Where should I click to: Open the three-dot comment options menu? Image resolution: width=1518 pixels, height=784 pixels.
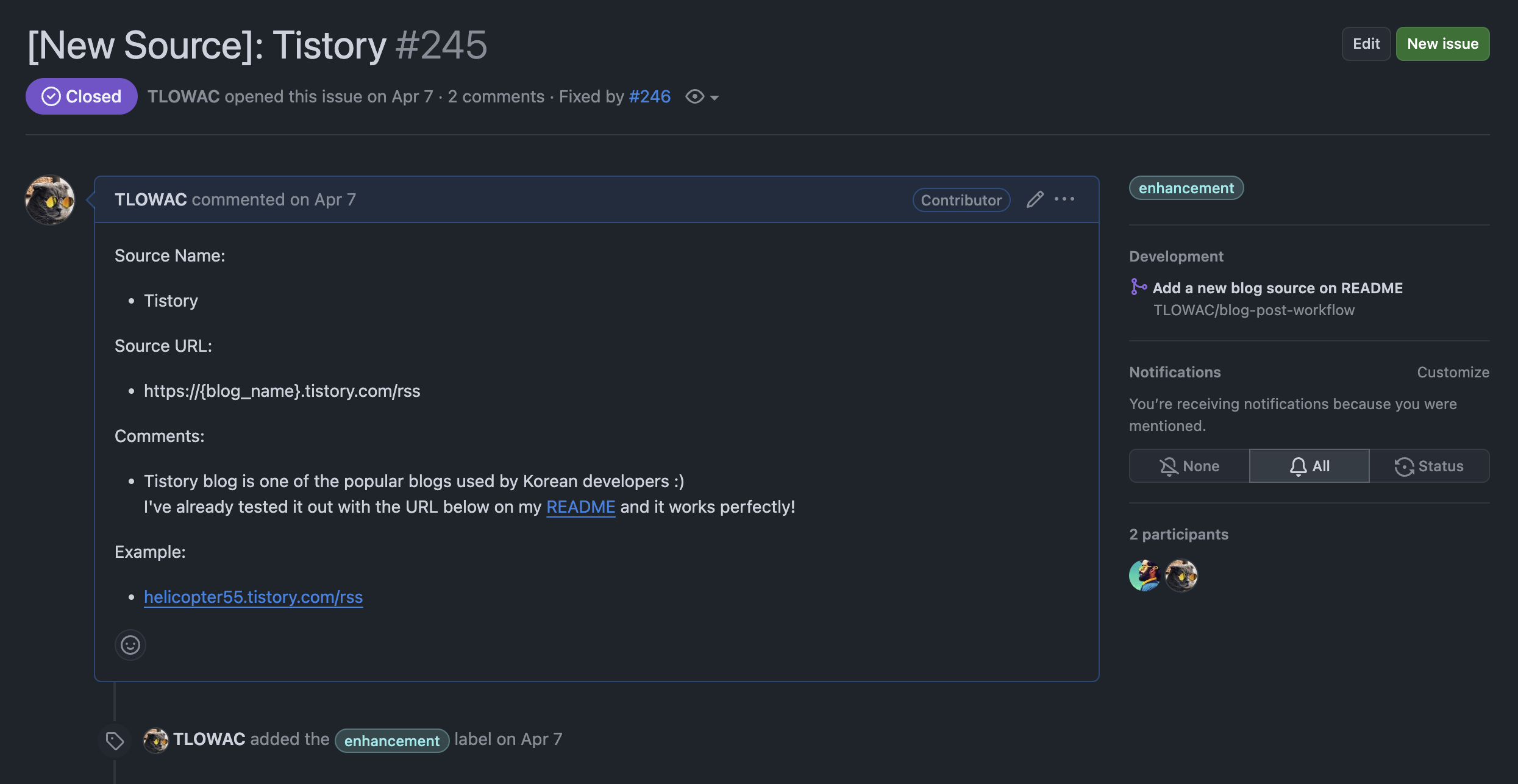point(1064,199)
